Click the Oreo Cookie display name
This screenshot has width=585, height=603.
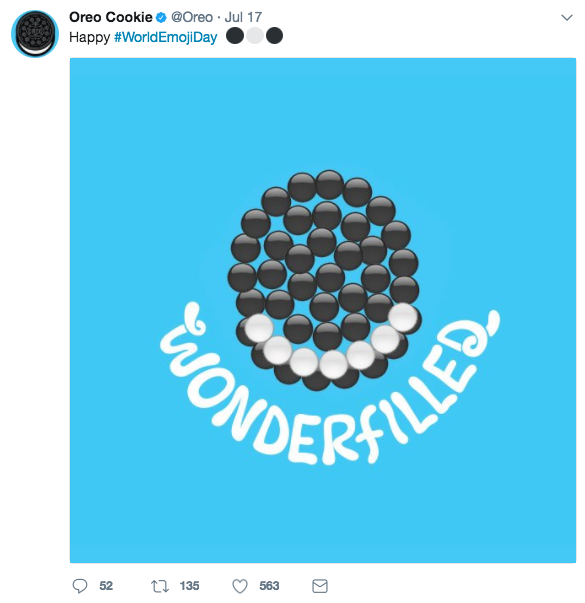111,17
